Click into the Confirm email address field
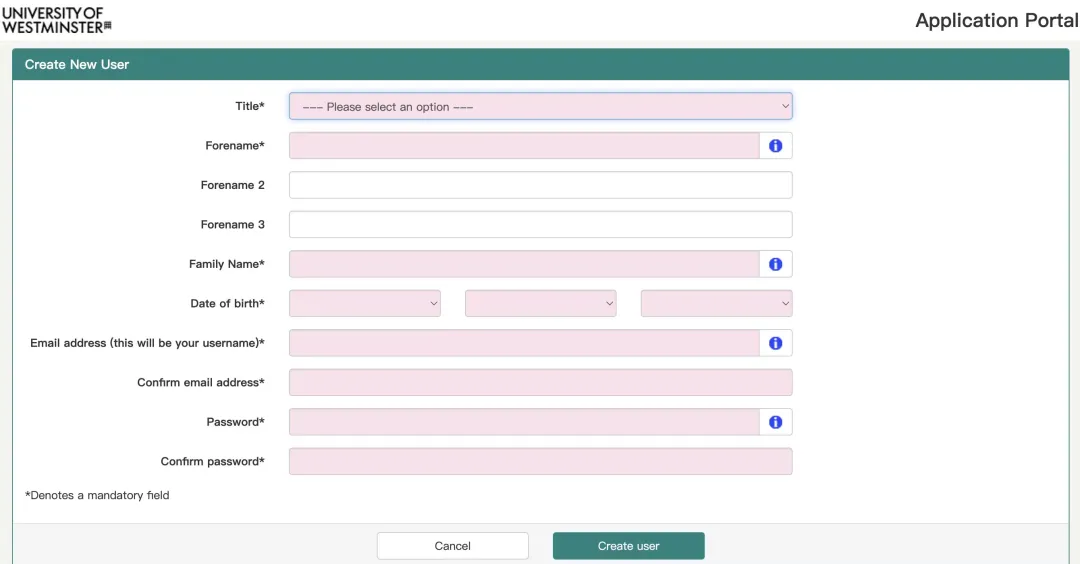The height and width of the screenshot is (564, 1080). tap(540, 382)
